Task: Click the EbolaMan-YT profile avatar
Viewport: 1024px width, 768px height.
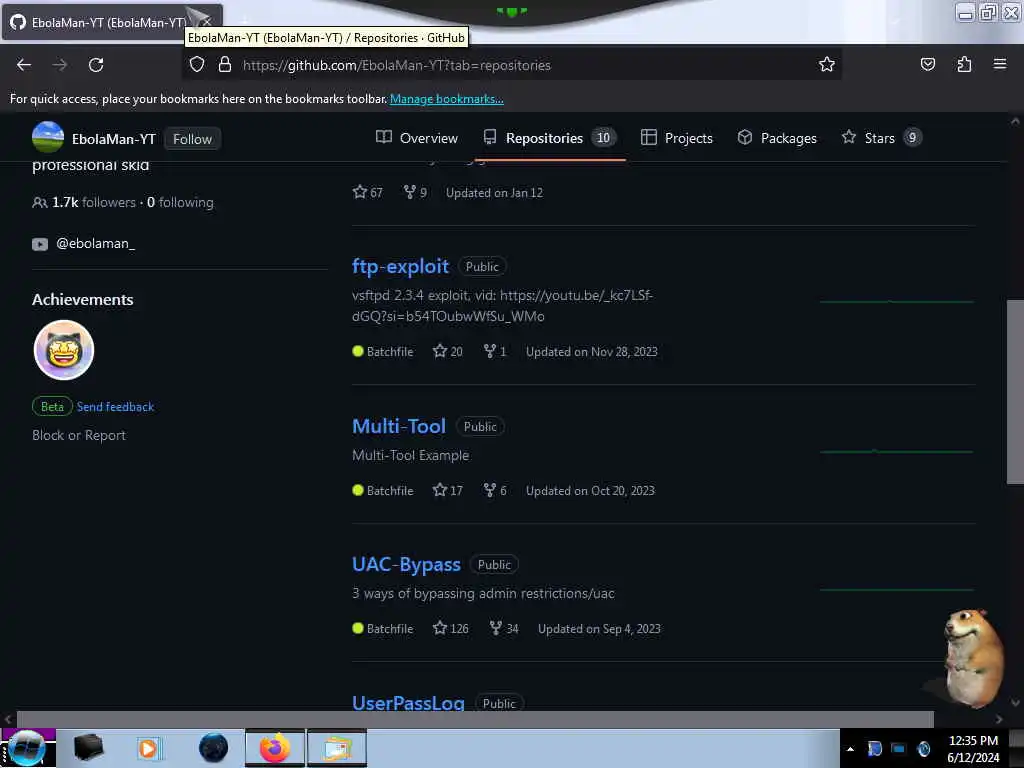Action: pos(48,138)
